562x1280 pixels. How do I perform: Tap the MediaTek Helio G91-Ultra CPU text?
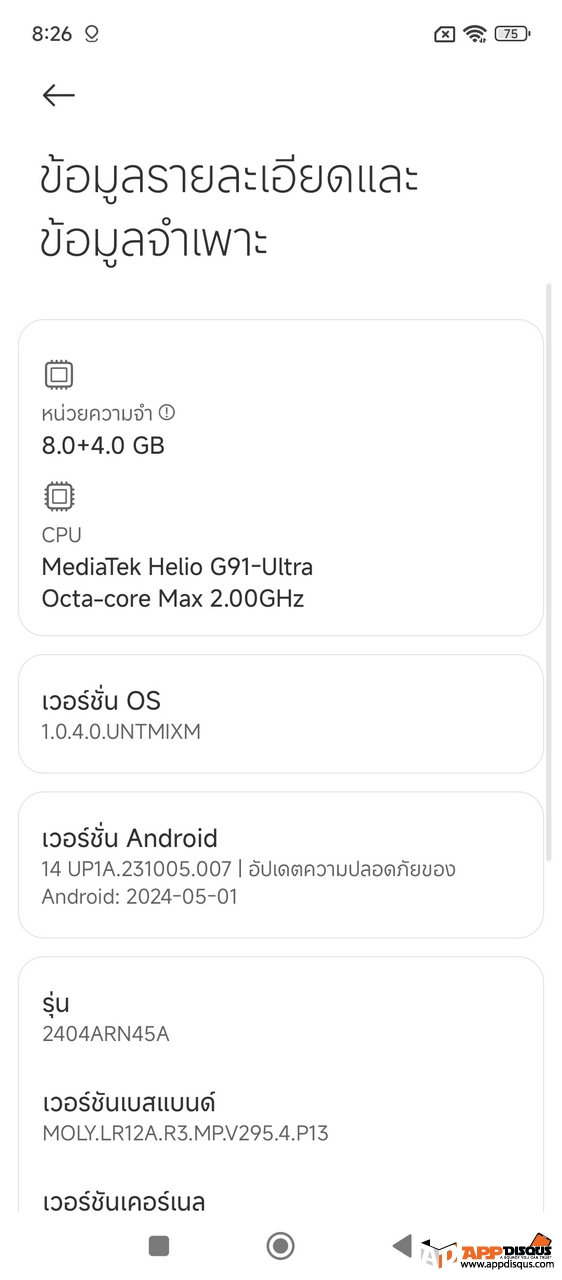[177, 567]
